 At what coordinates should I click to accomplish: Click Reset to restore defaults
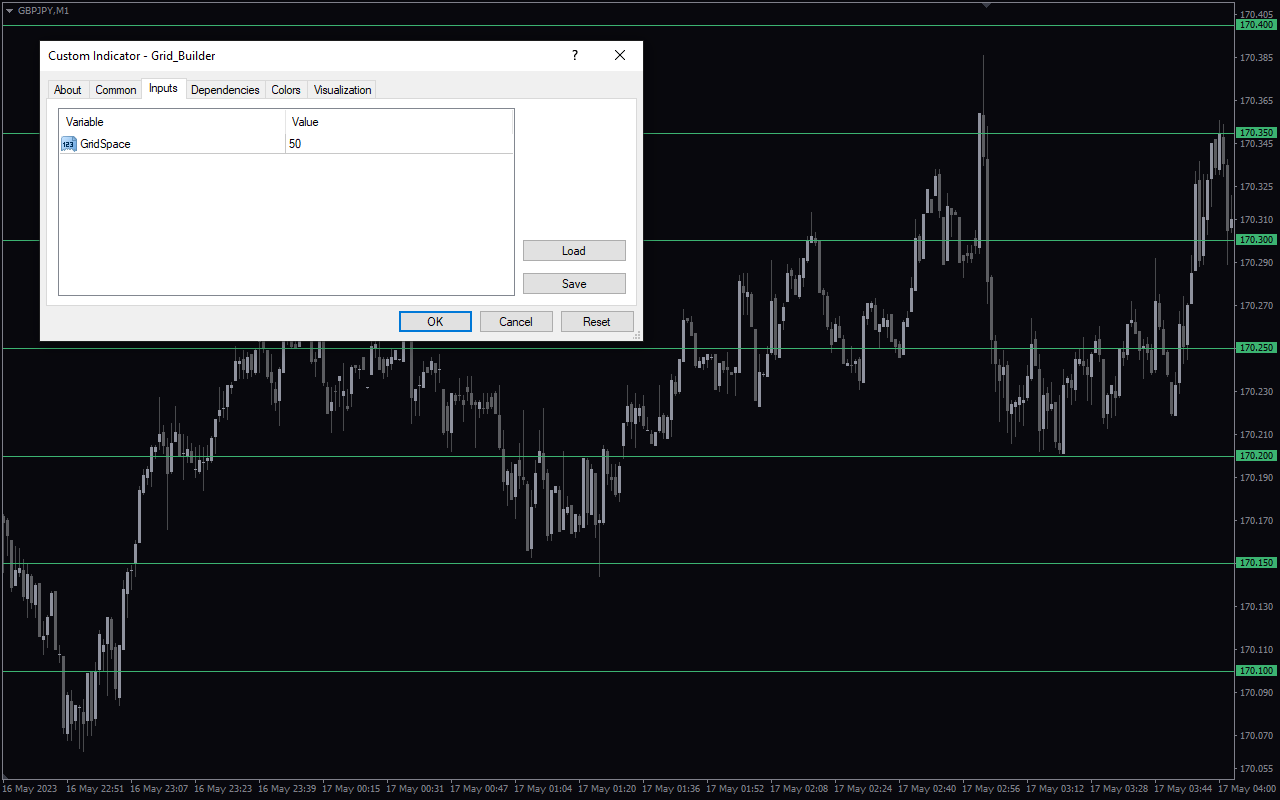(597, 321)
